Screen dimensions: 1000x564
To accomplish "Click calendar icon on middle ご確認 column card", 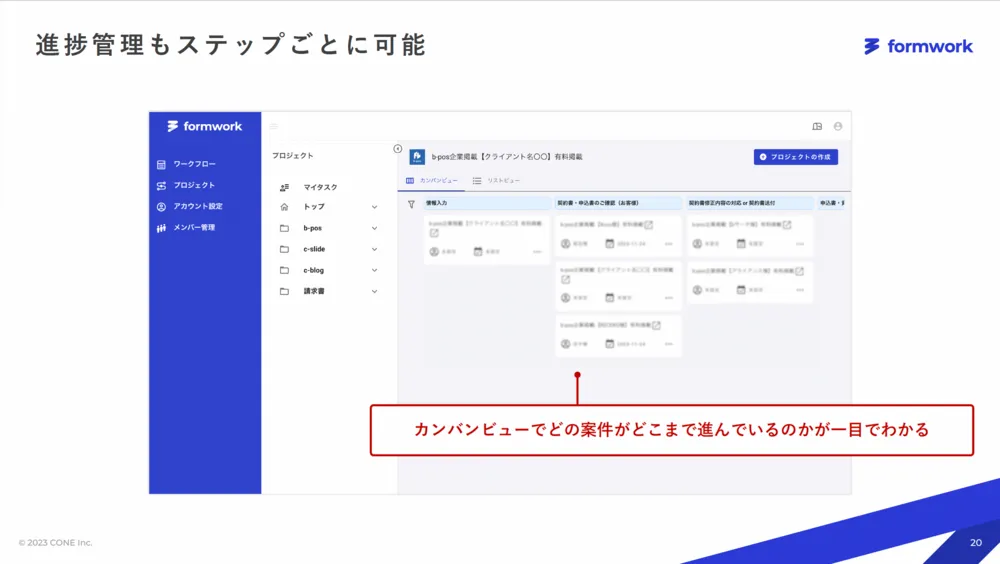I will point(610,297).
